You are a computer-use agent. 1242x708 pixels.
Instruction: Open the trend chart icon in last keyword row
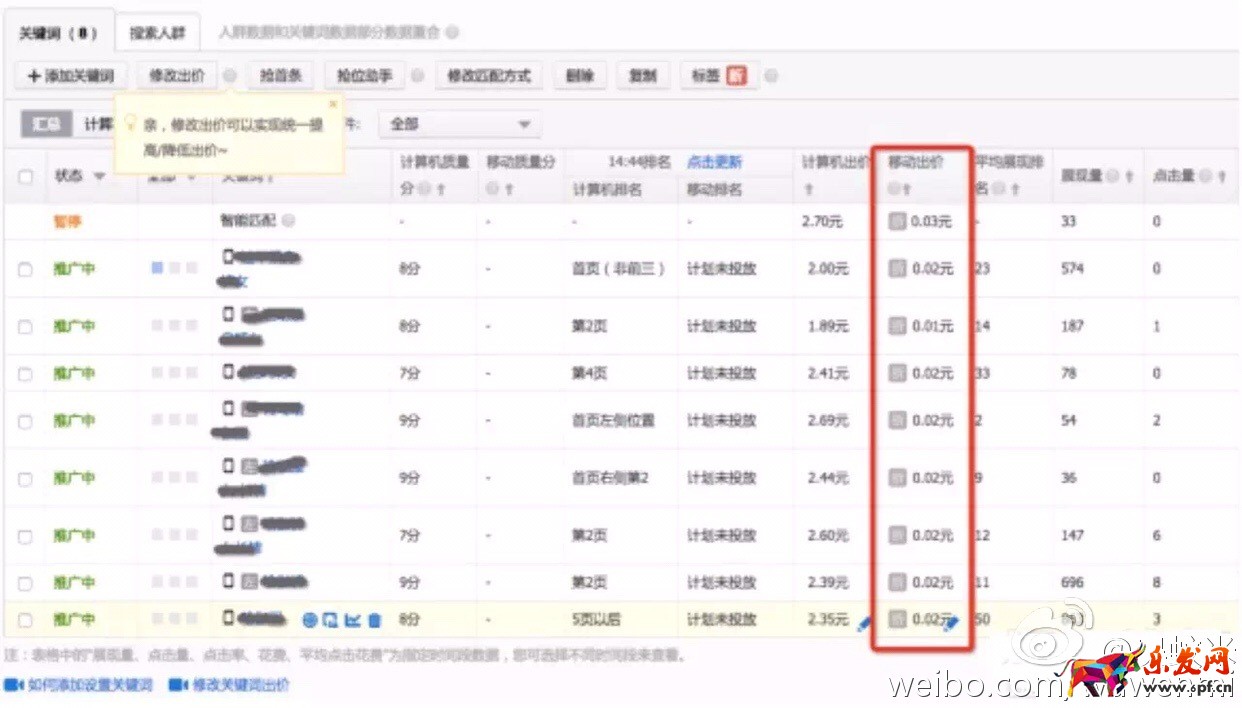point(352,620)
